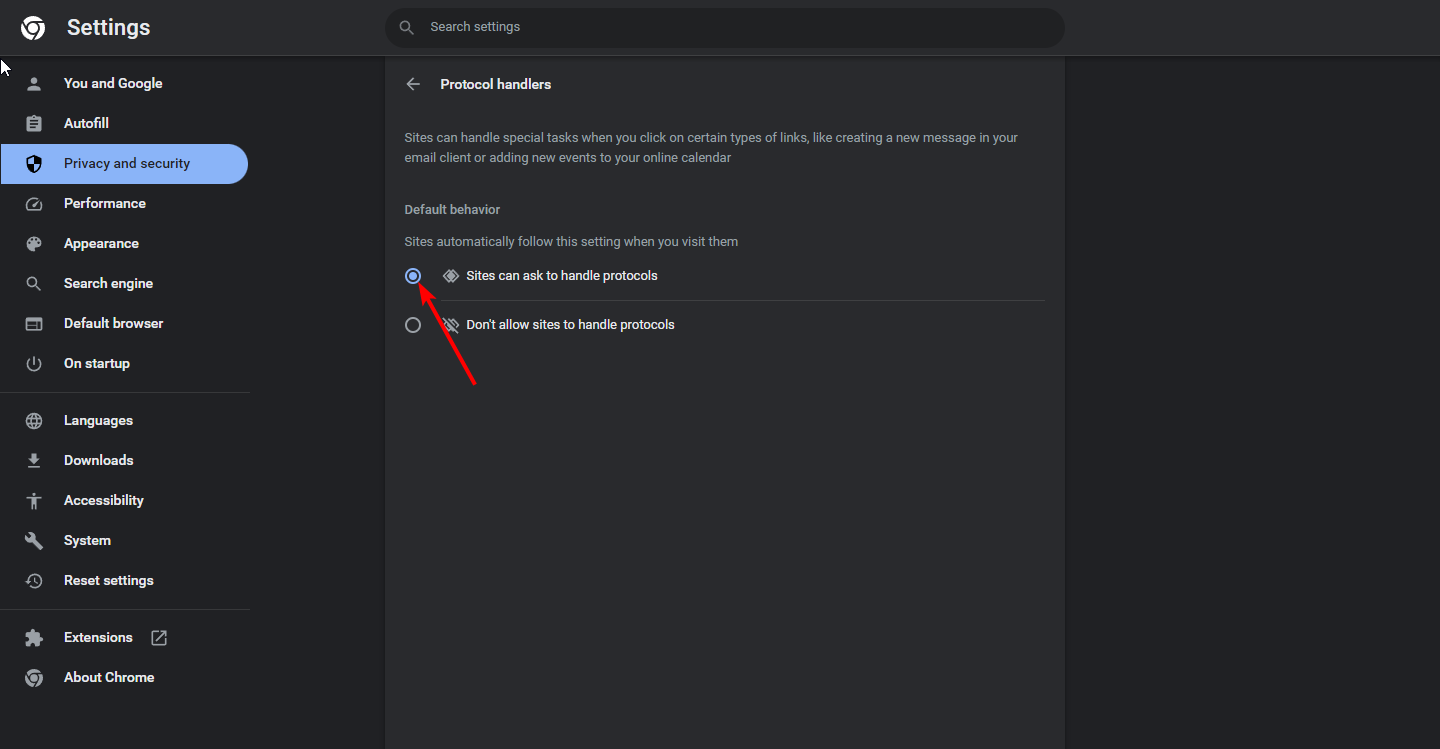Click the System wrench icon
The image size is (1440, 749).
[x=34, y=541]
